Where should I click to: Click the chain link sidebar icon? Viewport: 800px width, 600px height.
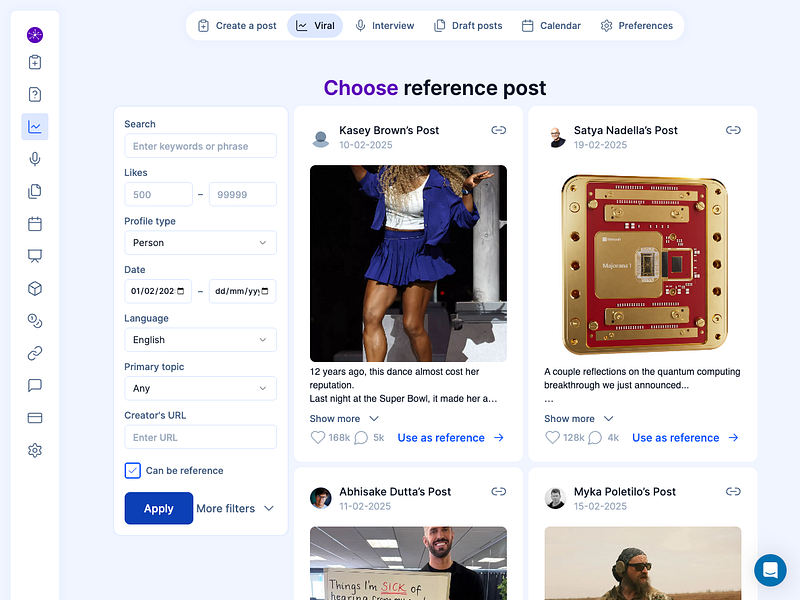point(35,353)
